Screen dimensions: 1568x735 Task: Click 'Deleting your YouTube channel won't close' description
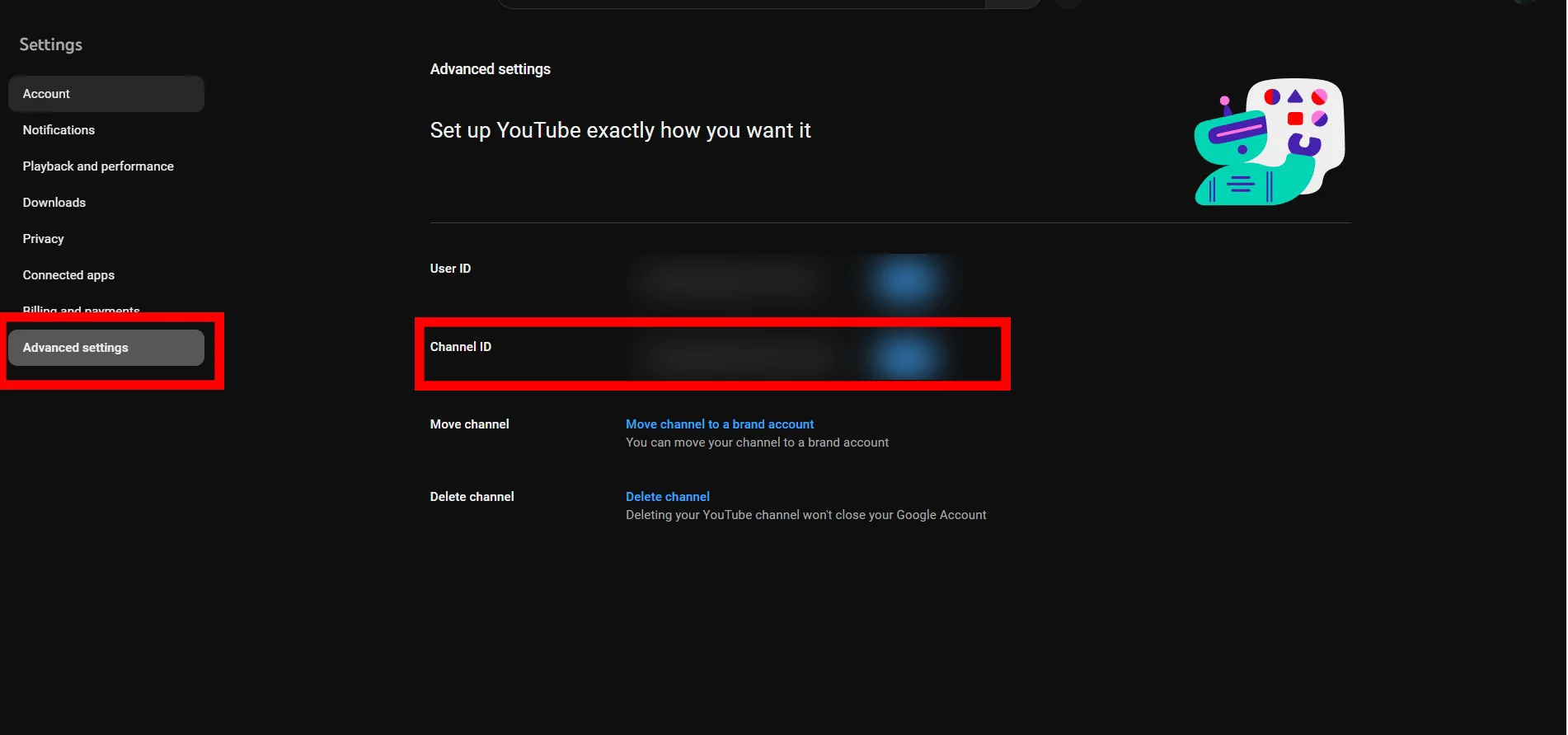coord(805,515)
